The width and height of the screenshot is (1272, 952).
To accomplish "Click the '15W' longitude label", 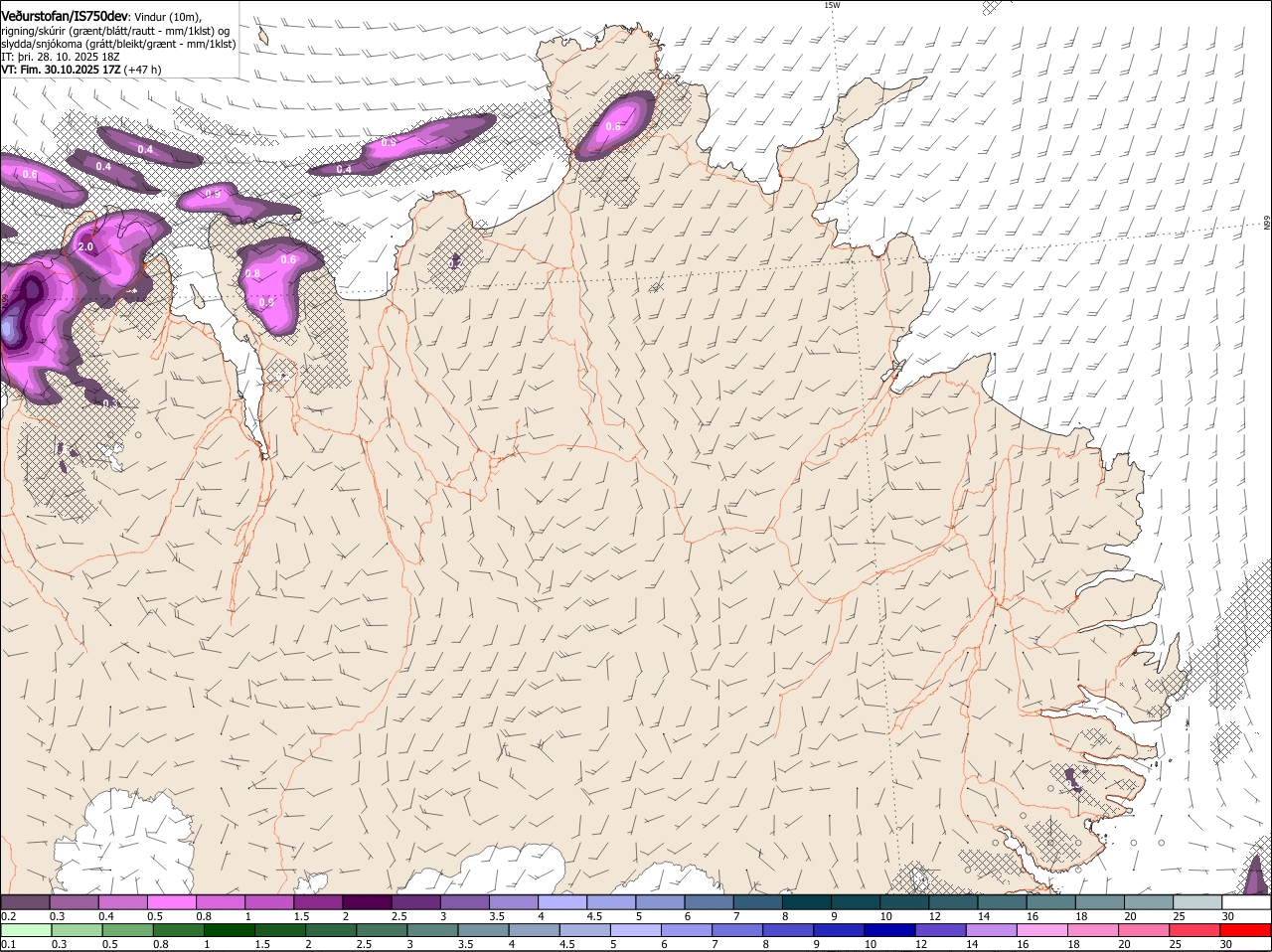I will (832, 5).
